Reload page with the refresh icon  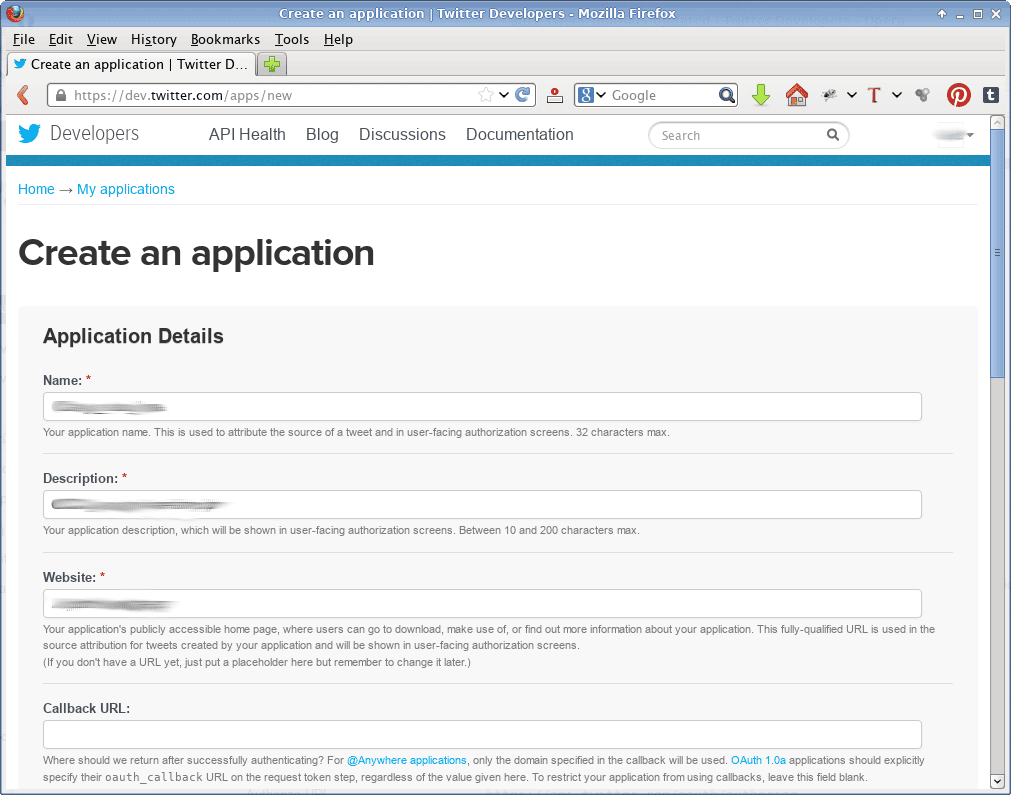[x=523, y=95]
